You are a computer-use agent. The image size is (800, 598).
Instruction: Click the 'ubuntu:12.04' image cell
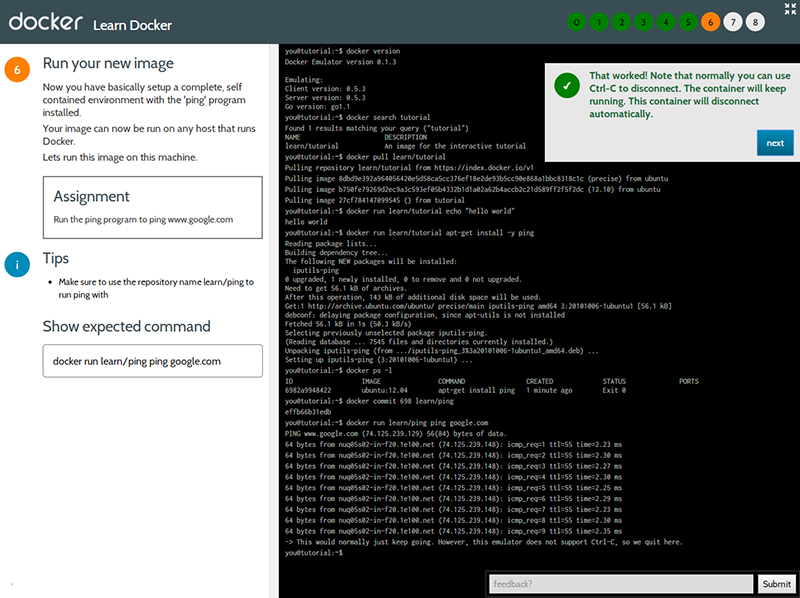pos(384,390)
